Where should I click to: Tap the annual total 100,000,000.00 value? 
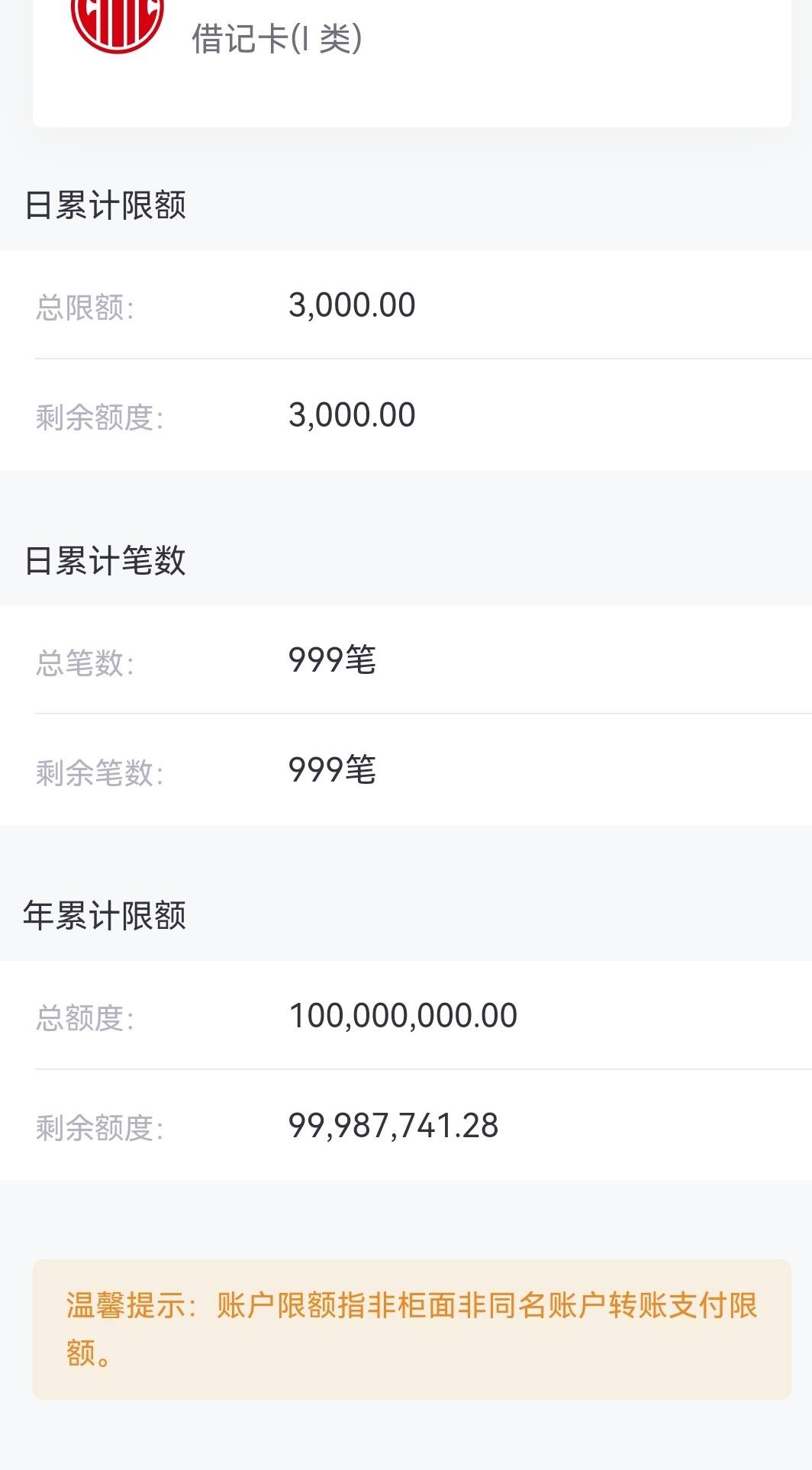point(403,1016)
